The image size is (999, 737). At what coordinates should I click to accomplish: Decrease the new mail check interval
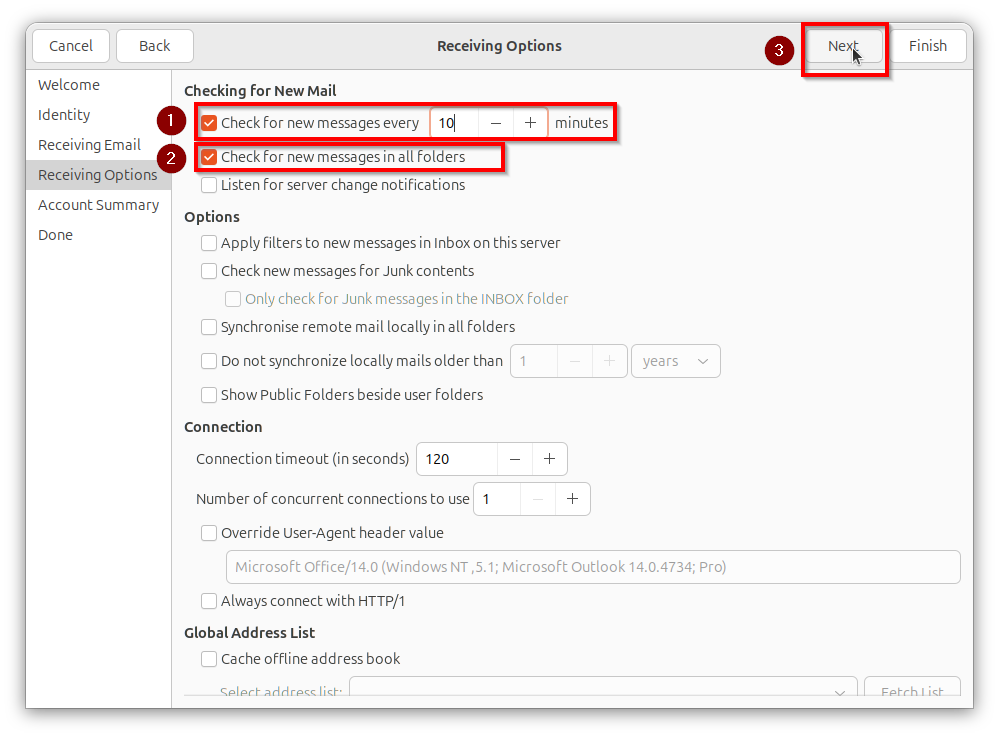[495, 122]
